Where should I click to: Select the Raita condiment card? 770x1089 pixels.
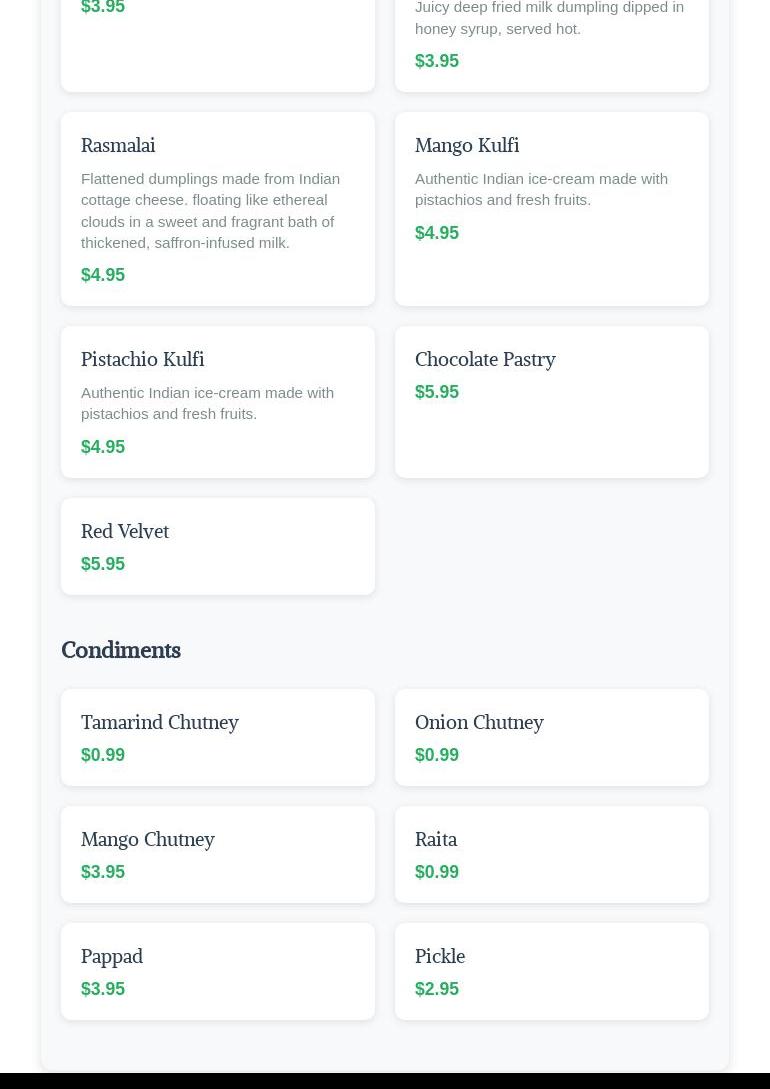[x=552, y=854]
